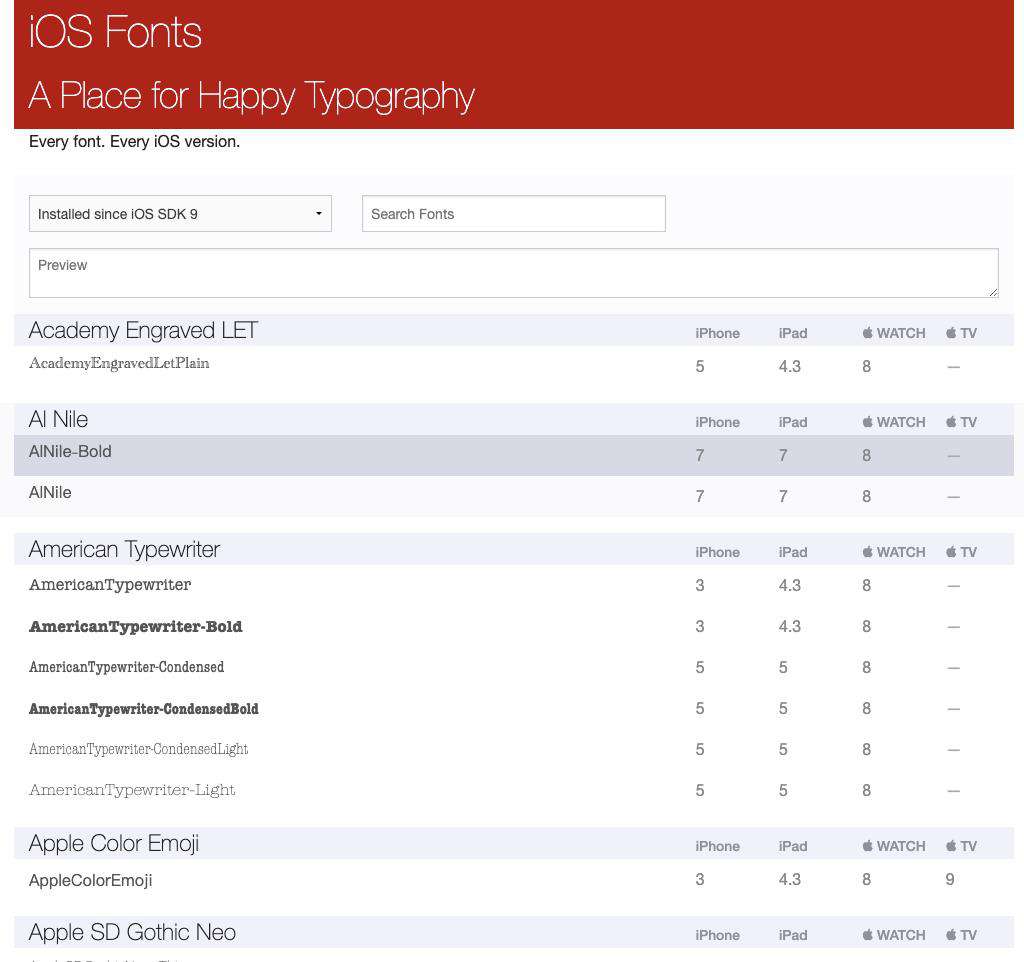Click the Al Nile family heading
This screenshot has height=962, width=1024.
click(58, 419)
